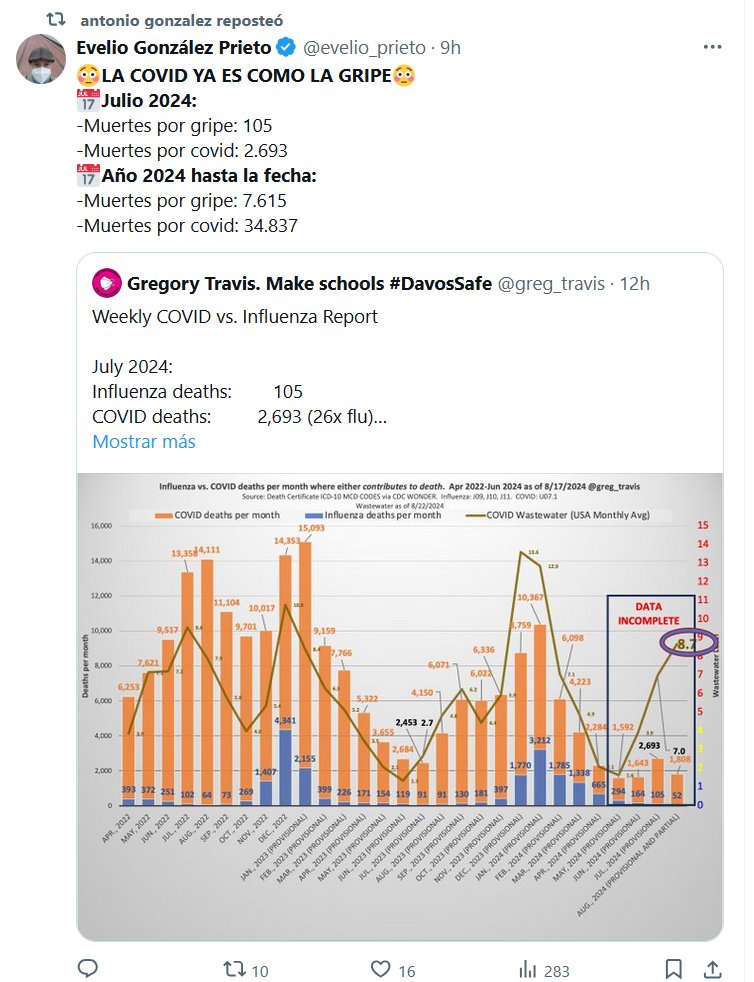The width and height of the screenshot is (754, 982).
Task: Open the three-dot more options menu
Action: click(712, 47)
